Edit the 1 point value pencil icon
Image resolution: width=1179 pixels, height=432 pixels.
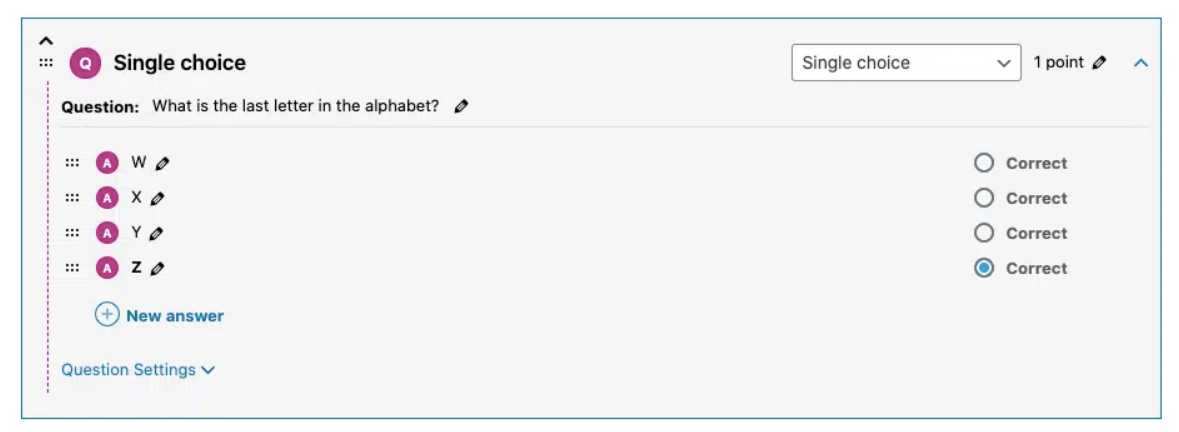point(1099,63)
